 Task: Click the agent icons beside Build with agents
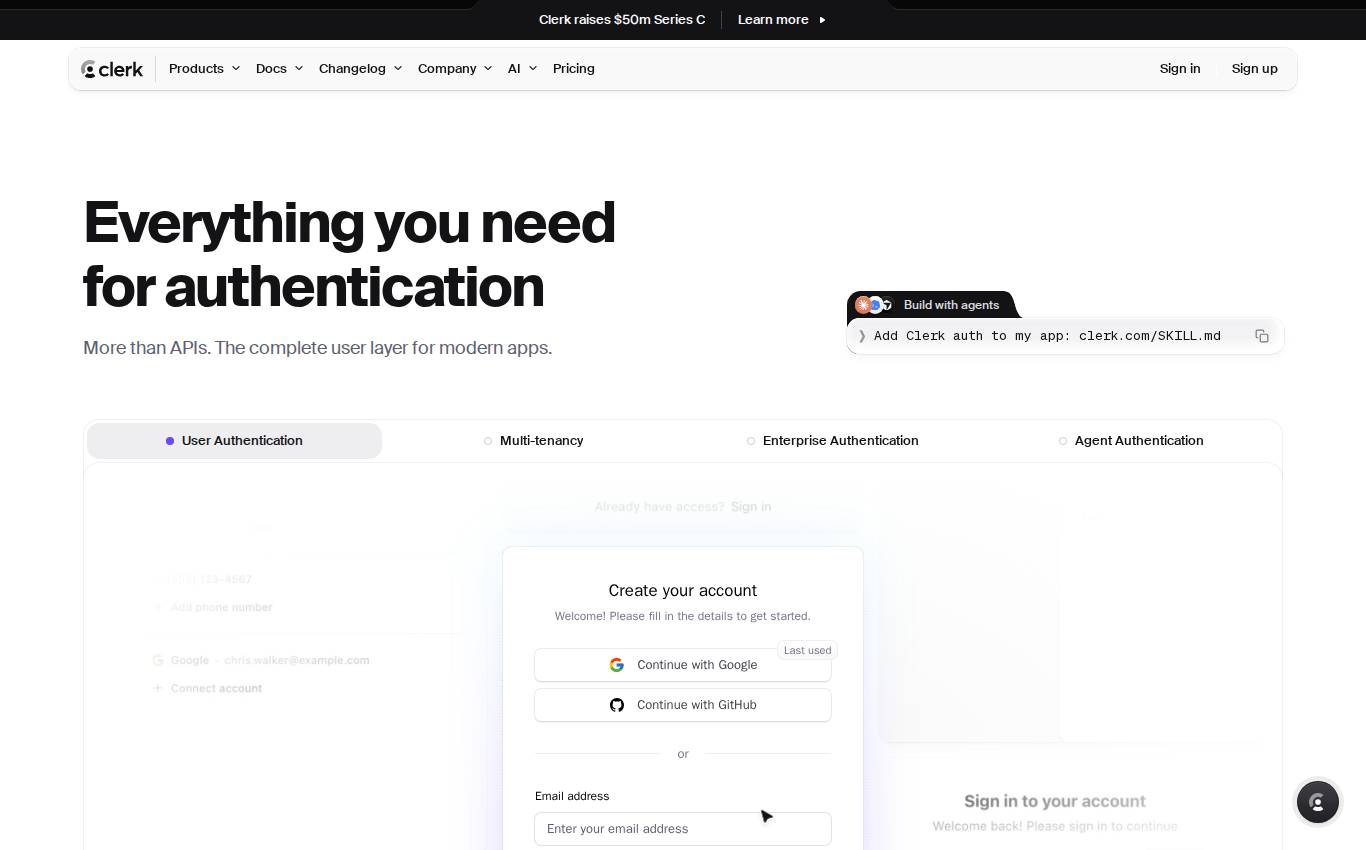click(x=873, y=305)
